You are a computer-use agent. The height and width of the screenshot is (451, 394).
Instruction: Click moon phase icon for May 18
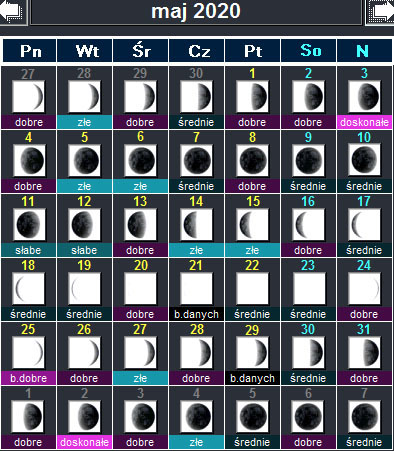pos(29,288)
